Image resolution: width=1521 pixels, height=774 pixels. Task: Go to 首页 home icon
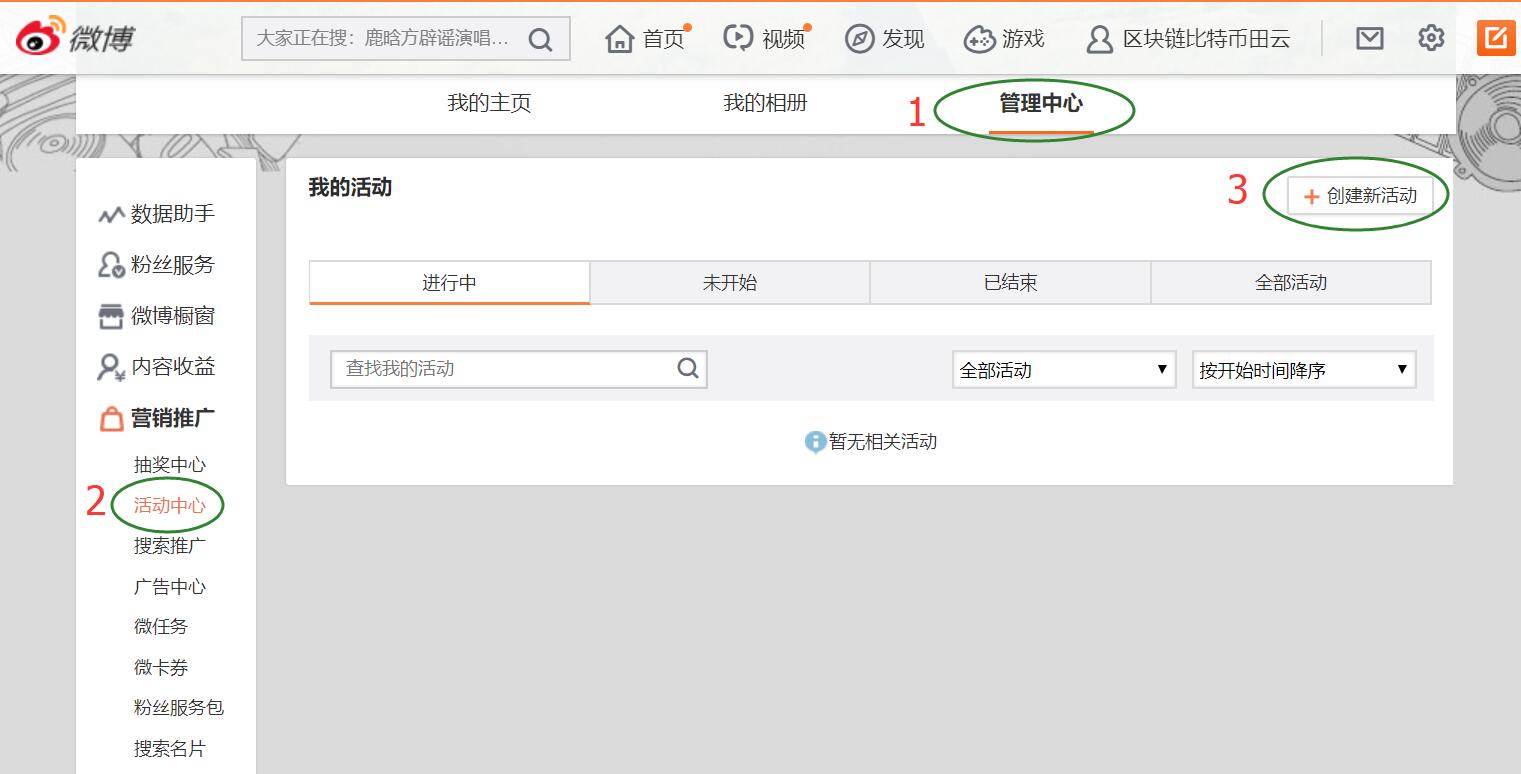(x=620, y=39)
